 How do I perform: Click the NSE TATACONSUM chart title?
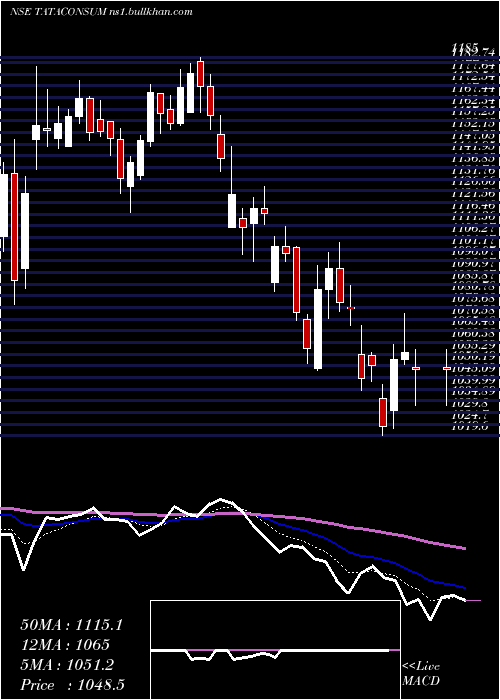click(58, 12)
